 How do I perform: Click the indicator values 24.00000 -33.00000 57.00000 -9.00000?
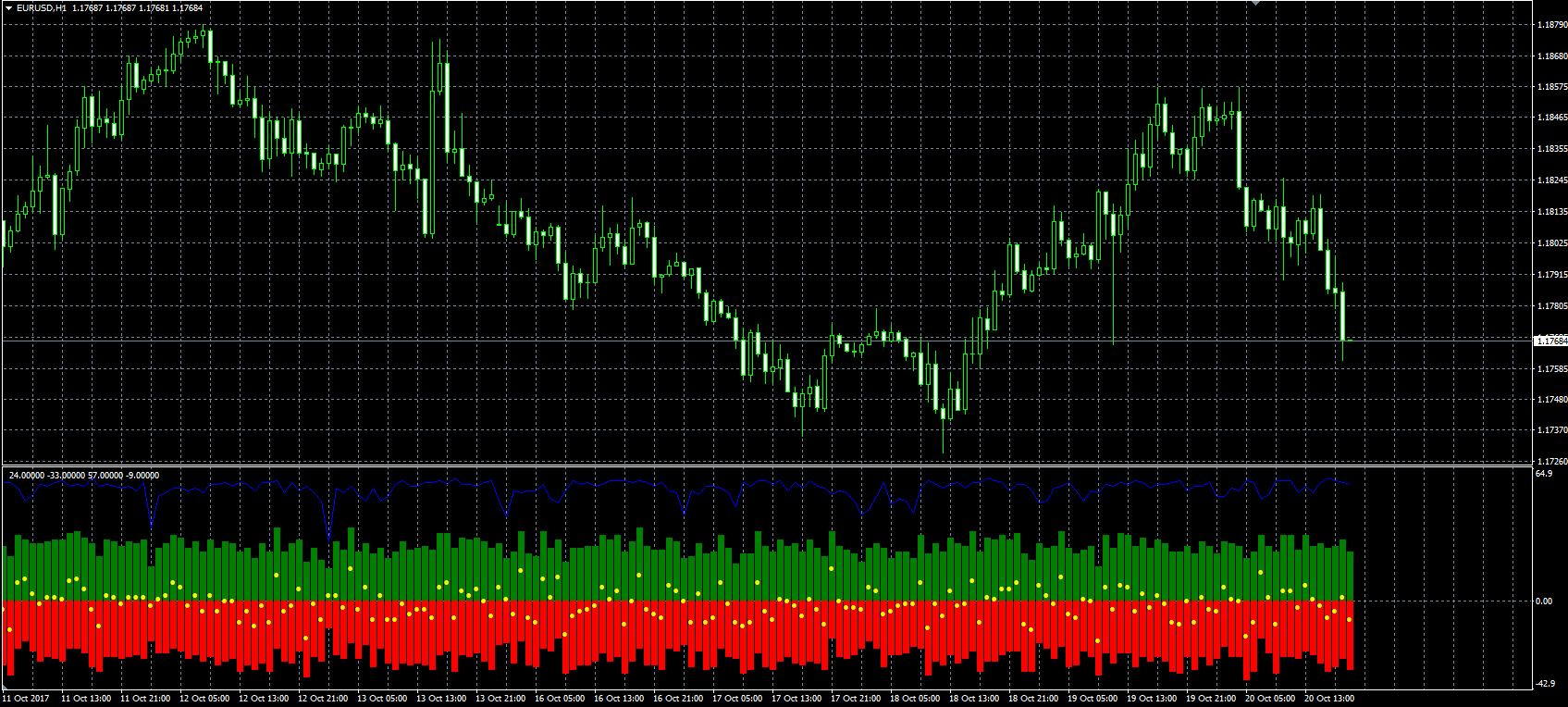[84, 476]
